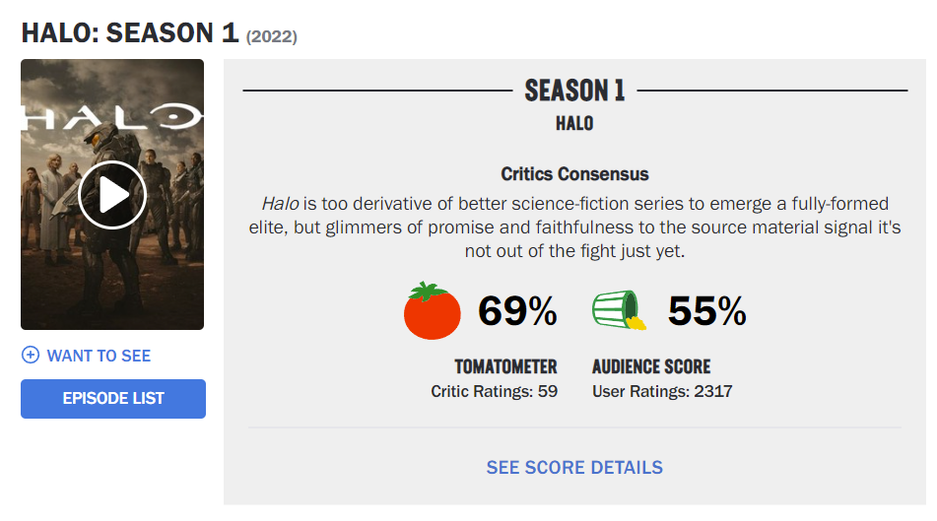Image resolution: width=937 pixels, height=521 pixels.
Task: Click the plus icon beside Want to See
Action: click(x=31, y=355)
